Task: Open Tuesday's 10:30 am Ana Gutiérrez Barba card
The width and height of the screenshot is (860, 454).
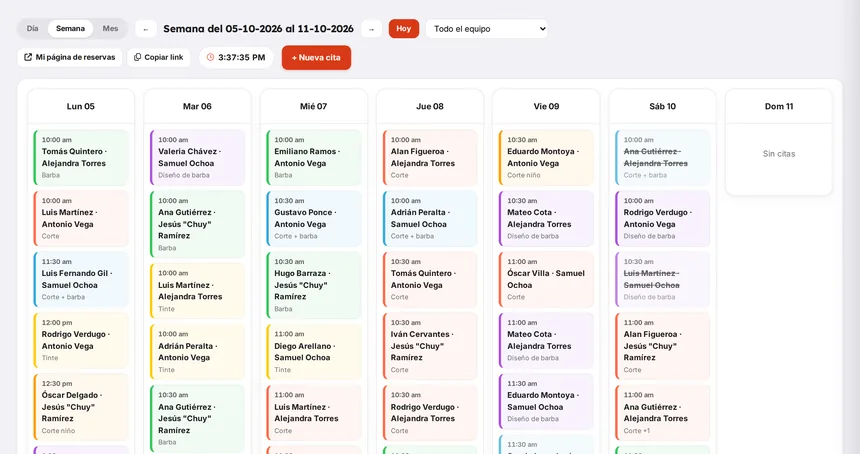Action: 197,418
